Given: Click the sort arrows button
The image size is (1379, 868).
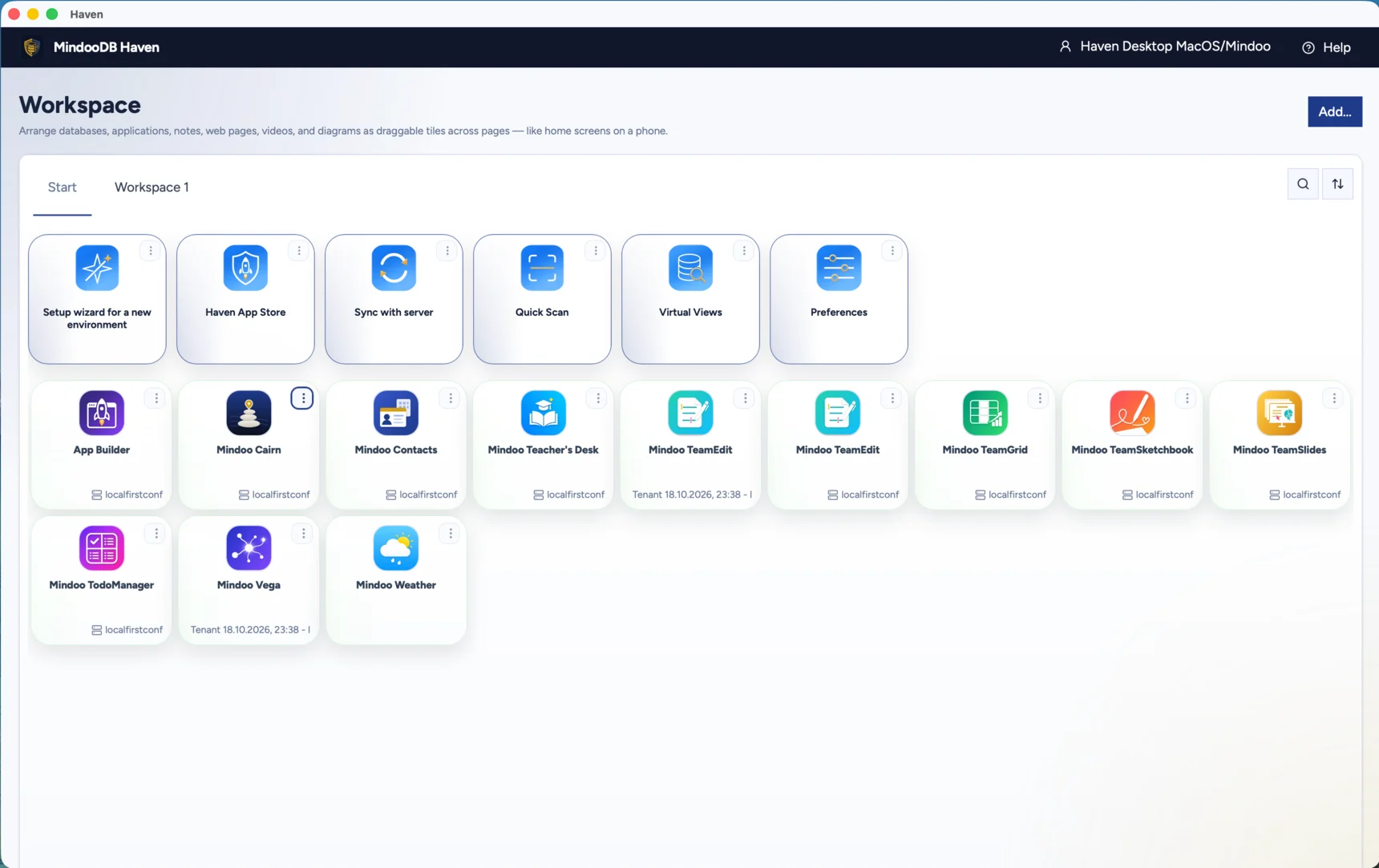Looking at the screenshot, I should coord(1337,184).
